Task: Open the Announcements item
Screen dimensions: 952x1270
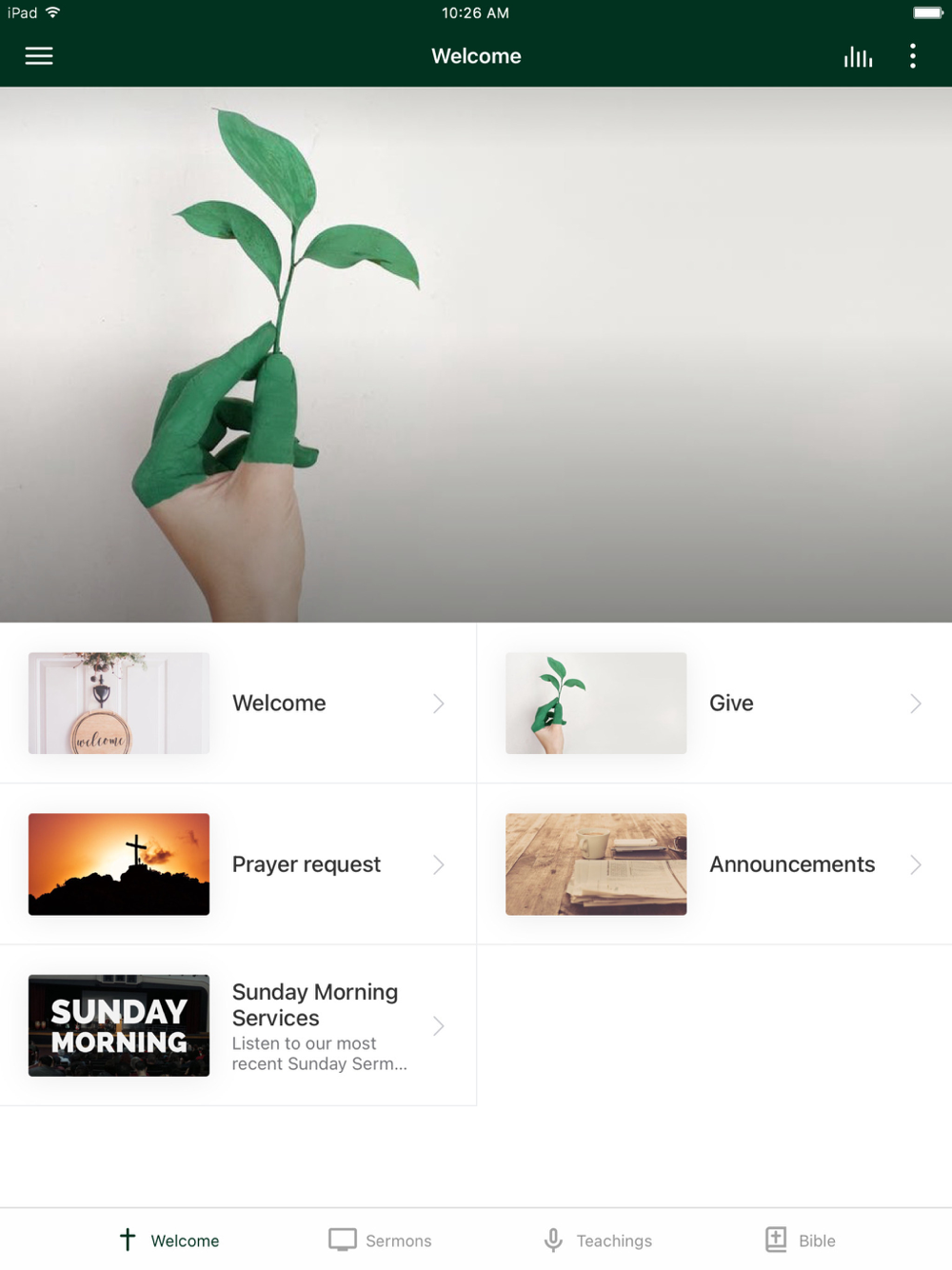Action: tap(714, 864)
